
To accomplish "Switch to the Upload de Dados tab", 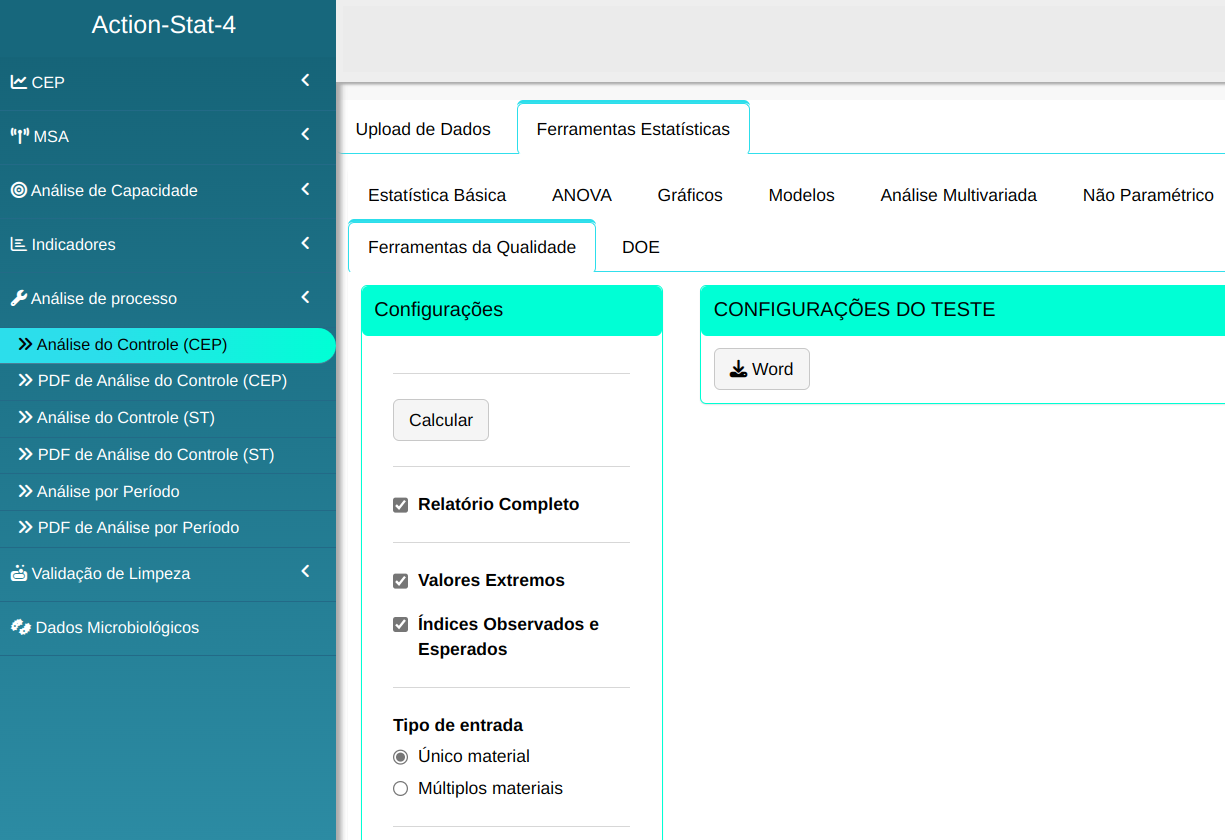I will [x=423, y=129].
